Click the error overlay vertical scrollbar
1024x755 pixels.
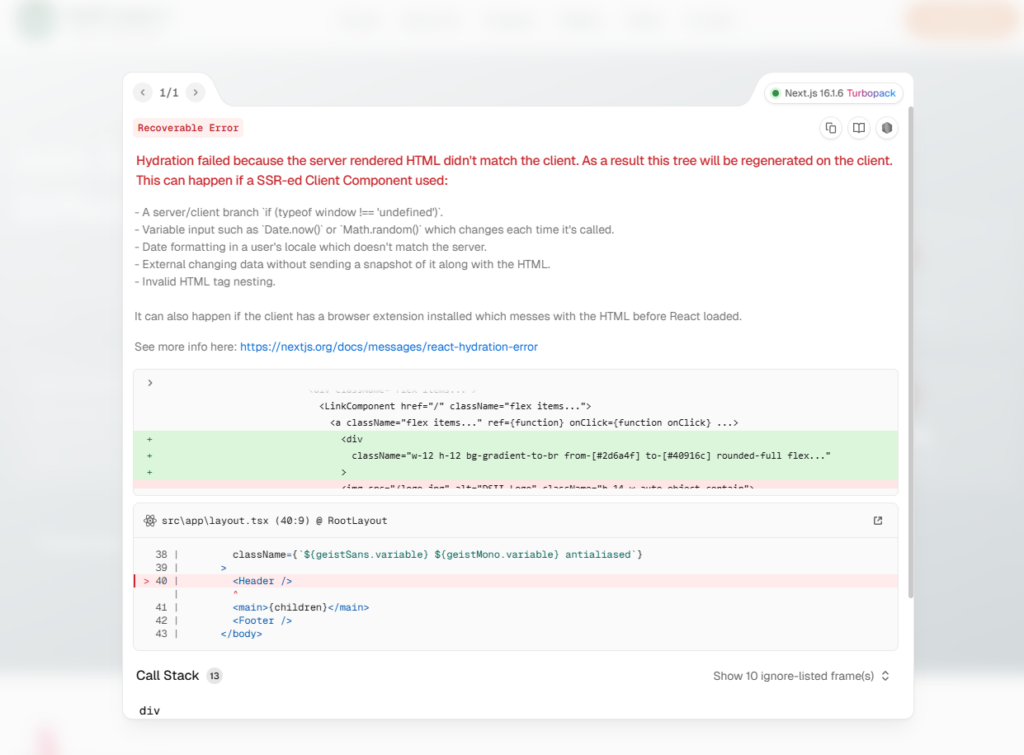tap(909, 350)
